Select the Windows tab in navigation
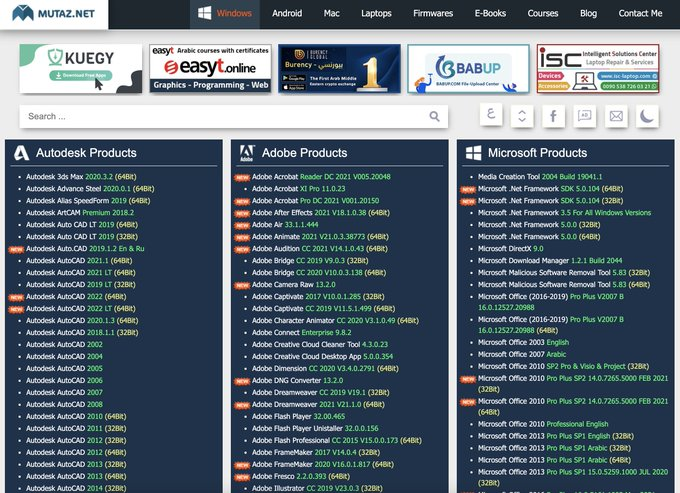The height and width of the screenshot is (493, 680). pyautogui.click(x=225, y=13)
